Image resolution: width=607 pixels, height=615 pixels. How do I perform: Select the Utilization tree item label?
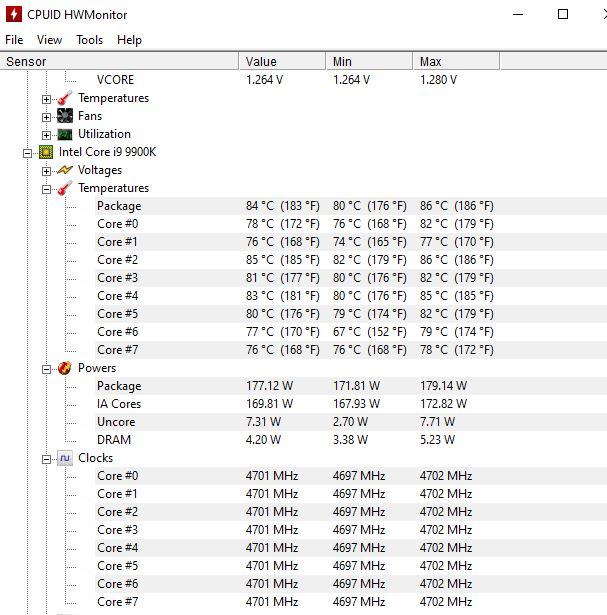(104, 134)
